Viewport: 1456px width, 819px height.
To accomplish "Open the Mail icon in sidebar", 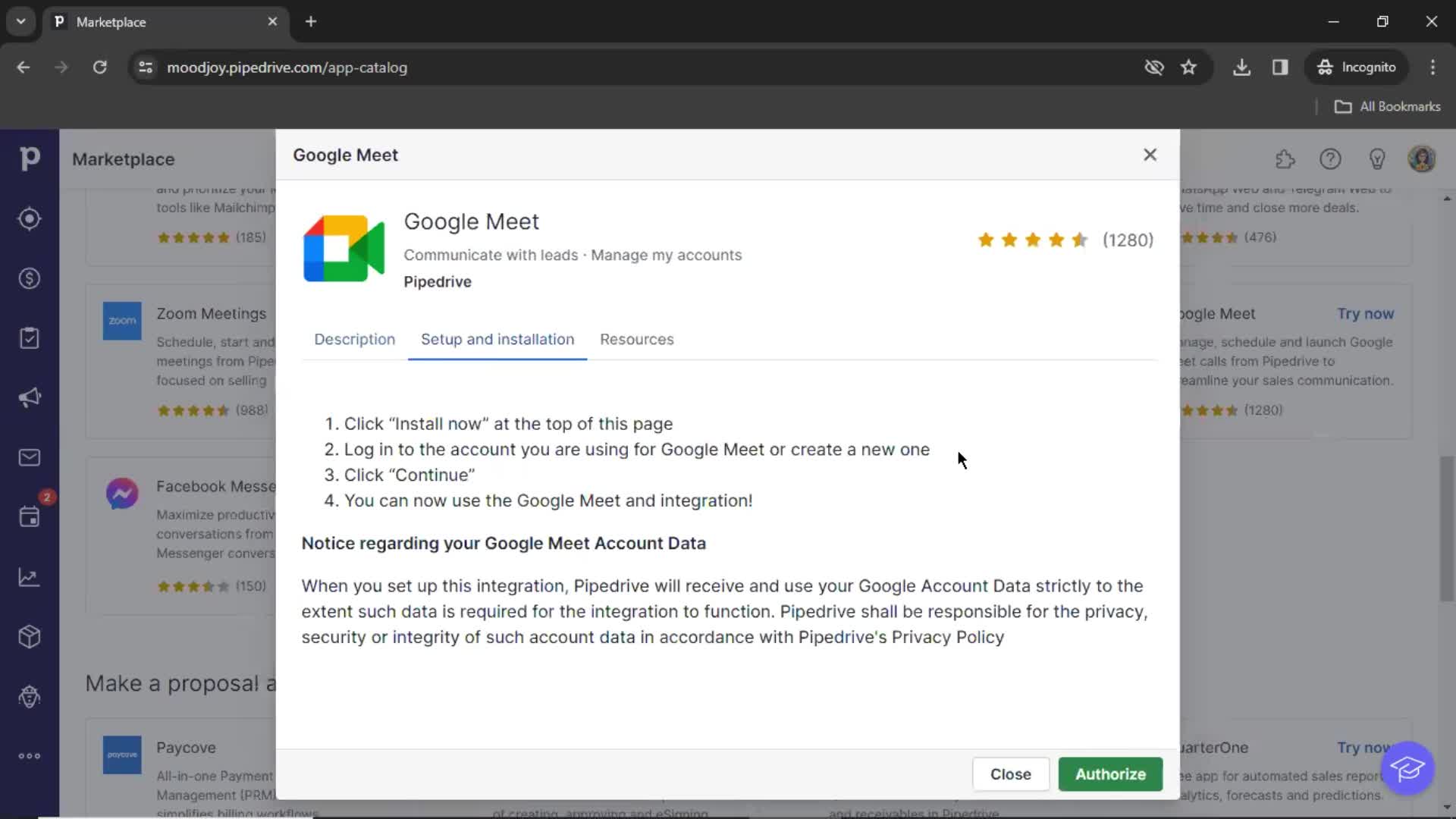I will click(29, 458).
